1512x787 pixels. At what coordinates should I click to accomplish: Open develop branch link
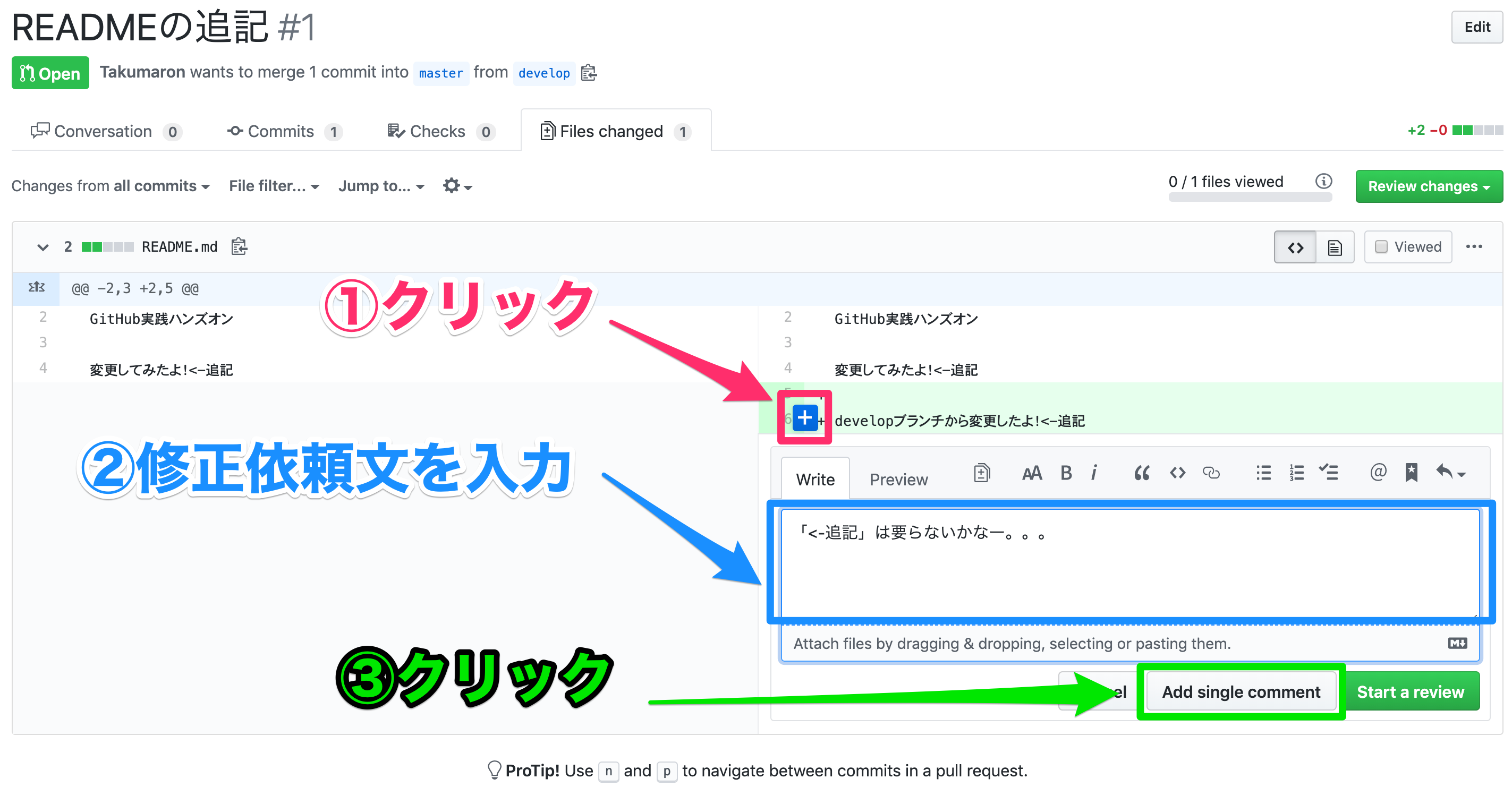tap(543, 73)
